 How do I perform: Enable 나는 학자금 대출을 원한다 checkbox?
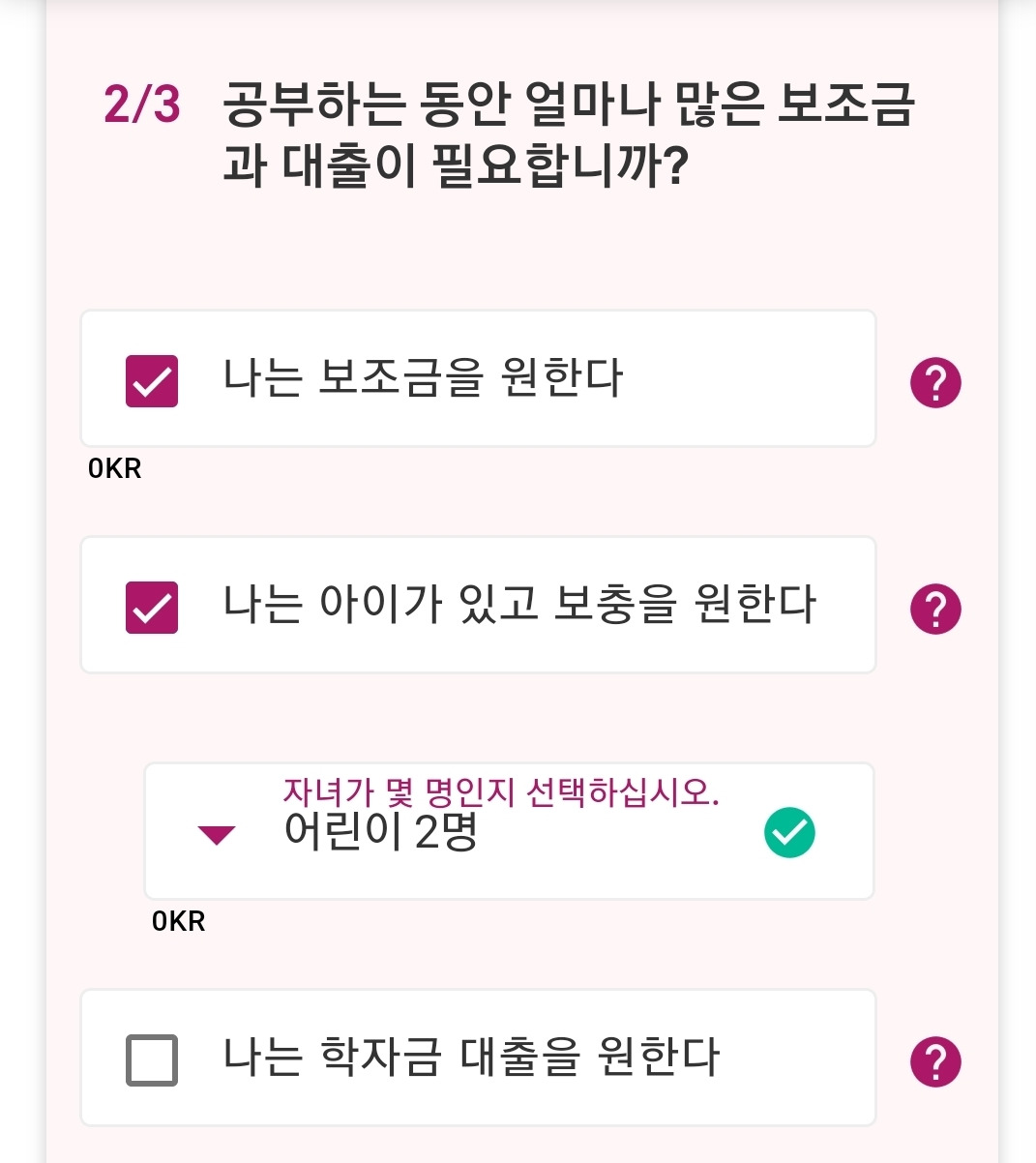point(152,1059)
